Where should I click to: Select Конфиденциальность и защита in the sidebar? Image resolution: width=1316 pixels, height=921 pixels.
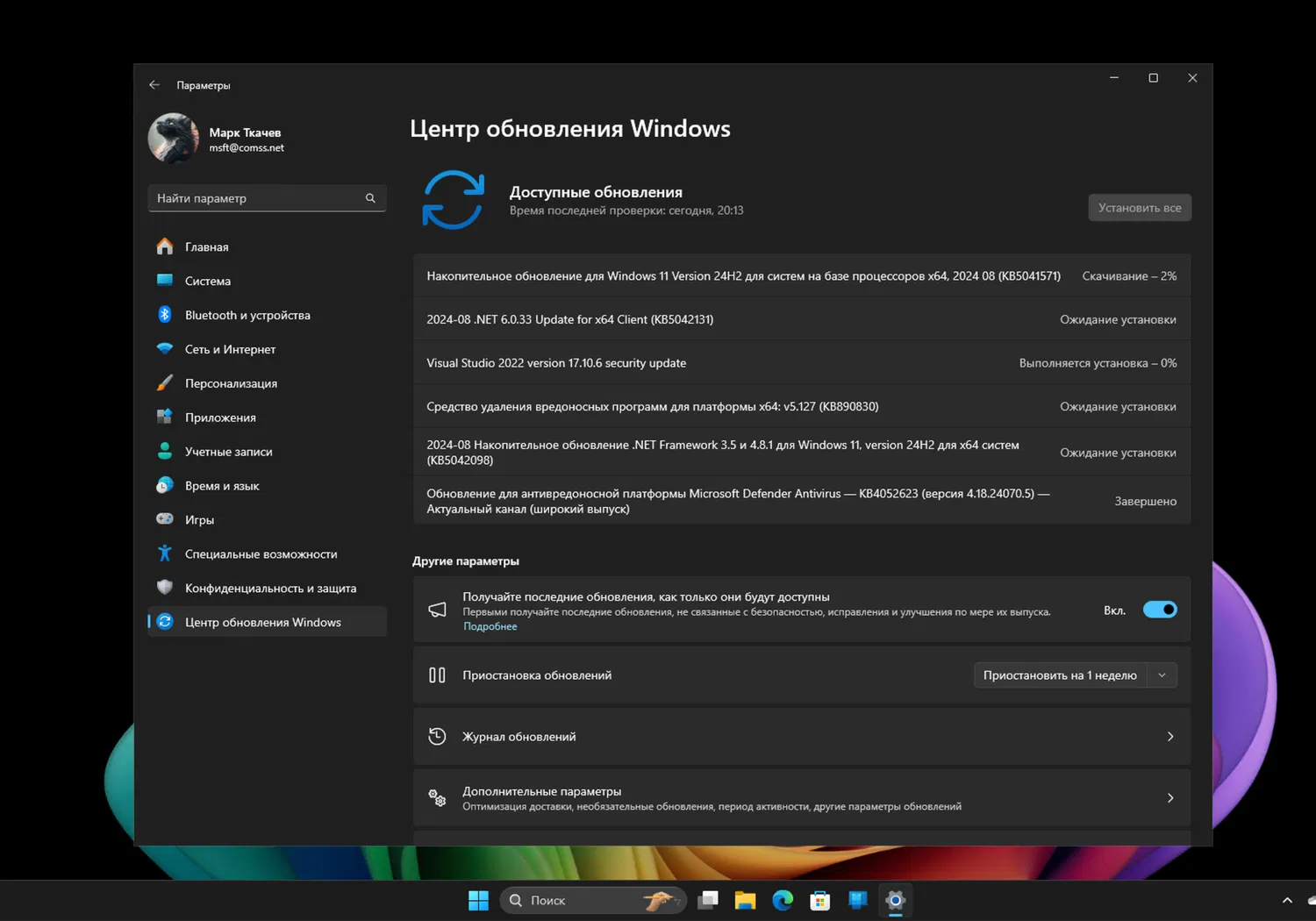(267, 589)
